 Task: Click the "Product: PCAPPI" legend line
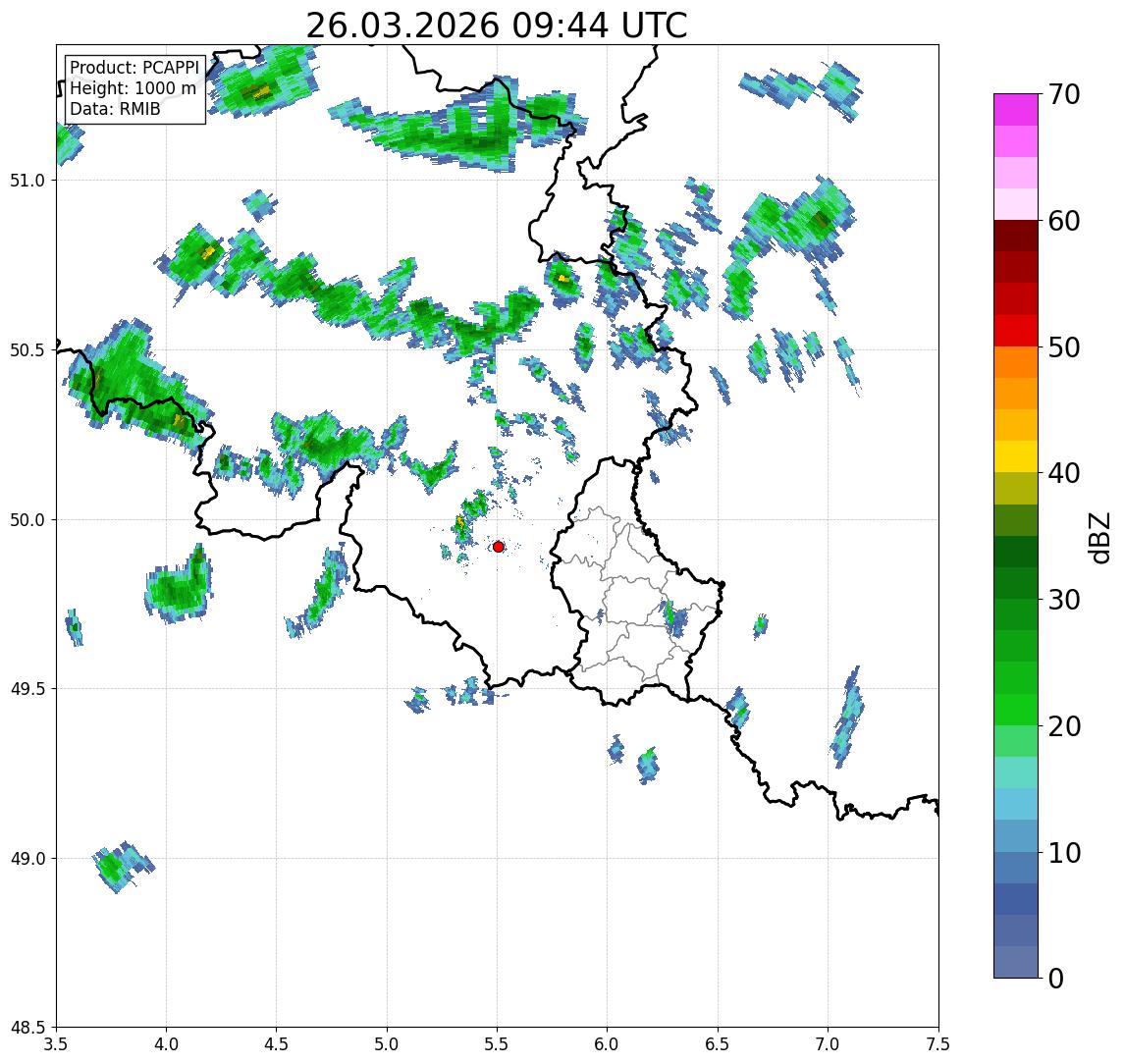(x=134, y=68)
